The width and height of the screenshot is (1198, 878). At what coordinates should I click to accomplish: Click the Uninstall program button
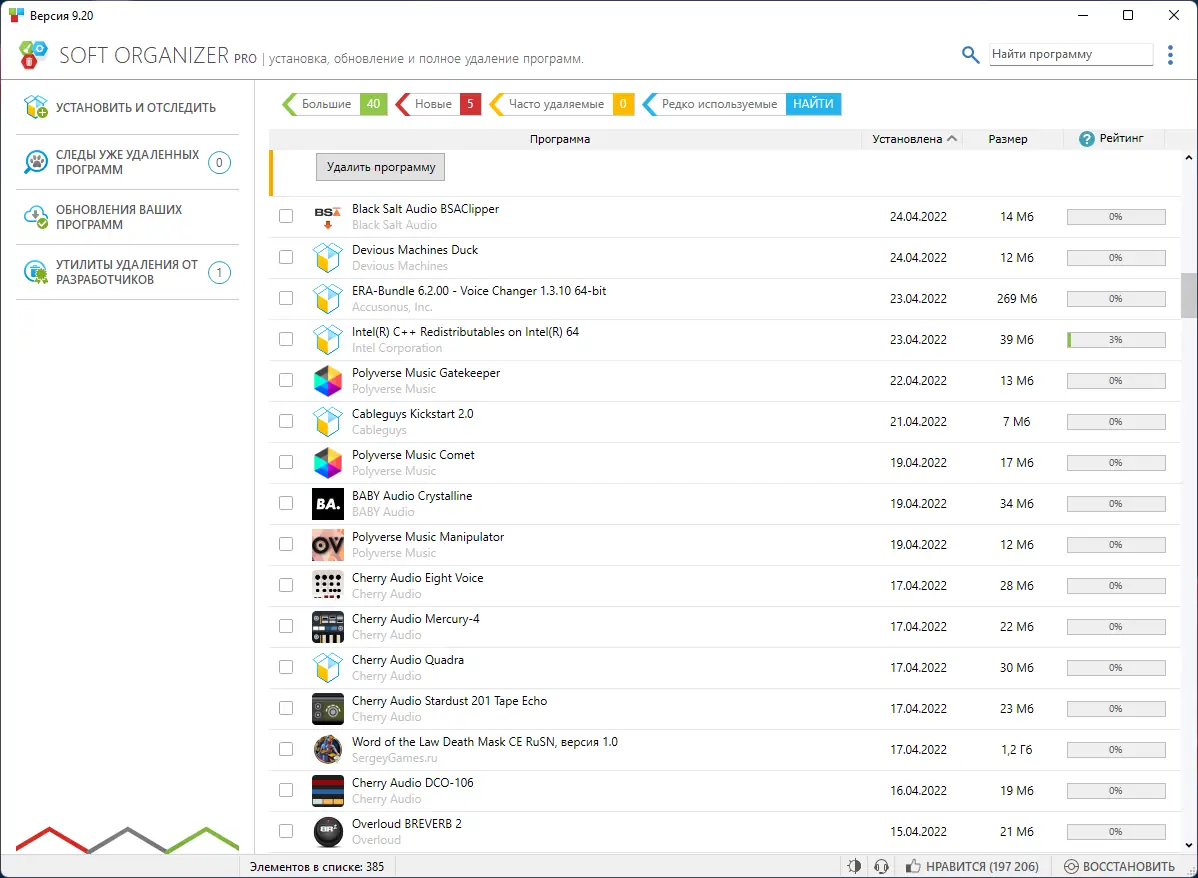point(380,167)
